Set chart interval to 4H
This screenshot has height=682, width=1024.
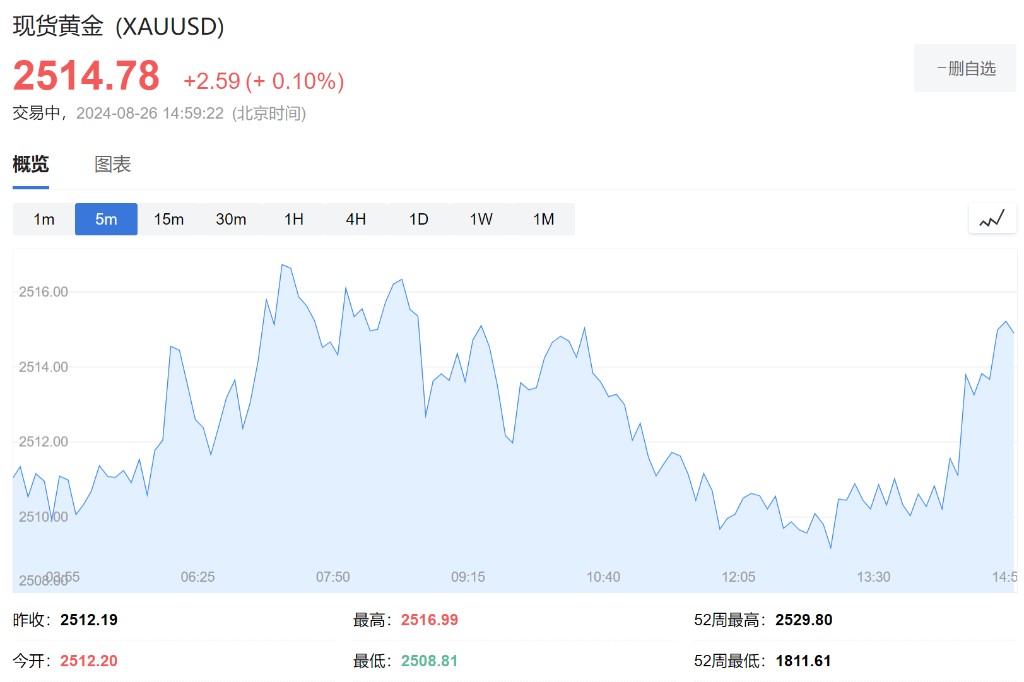[x=356, y=219]
